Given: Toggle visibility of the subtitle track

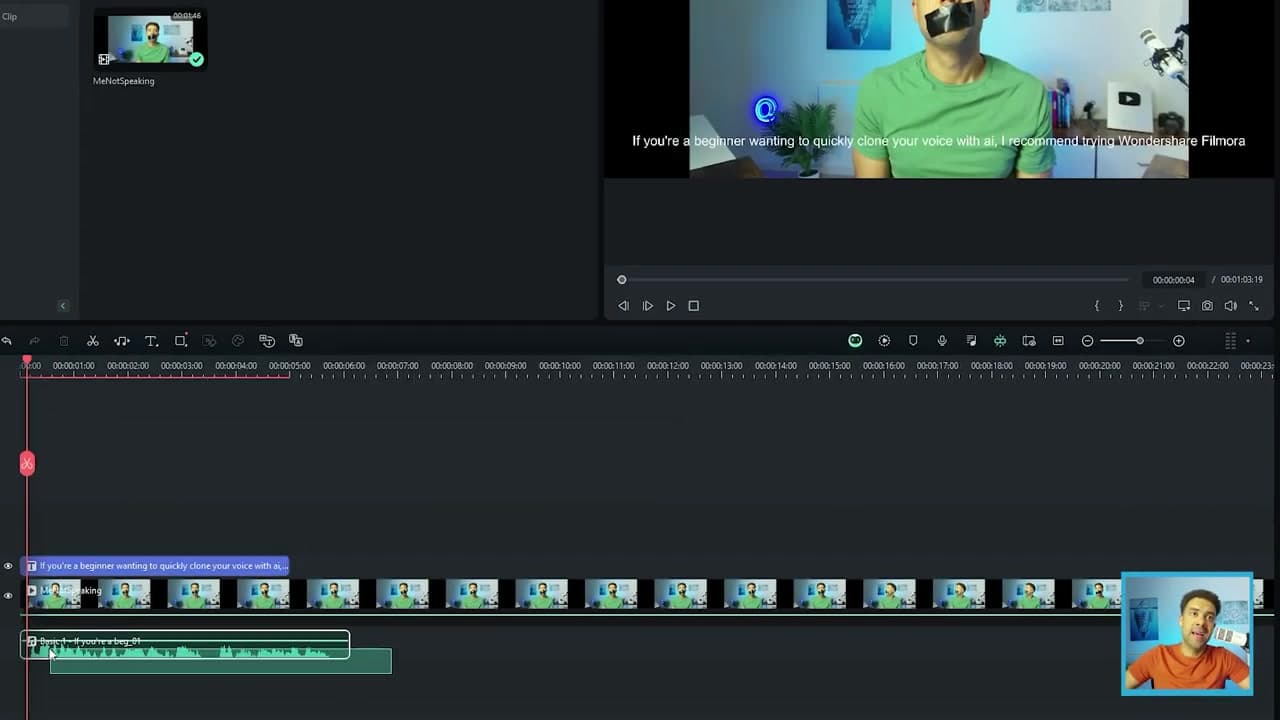Looking at the screenshot, I should coord(8,566).
